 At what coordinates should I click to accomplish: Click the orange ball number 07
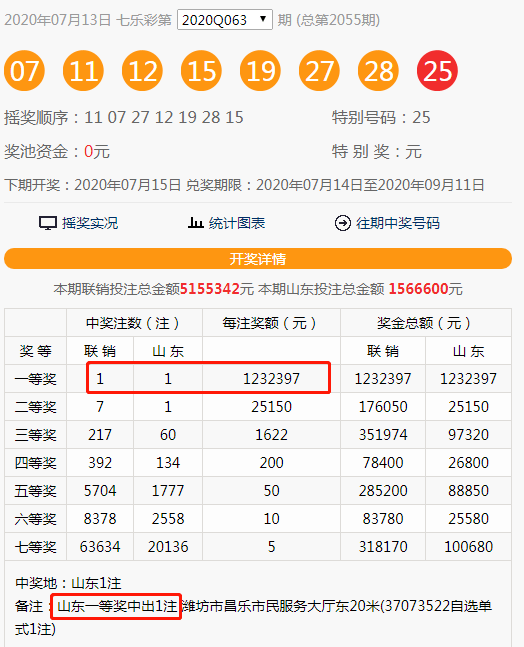[24, 71]
